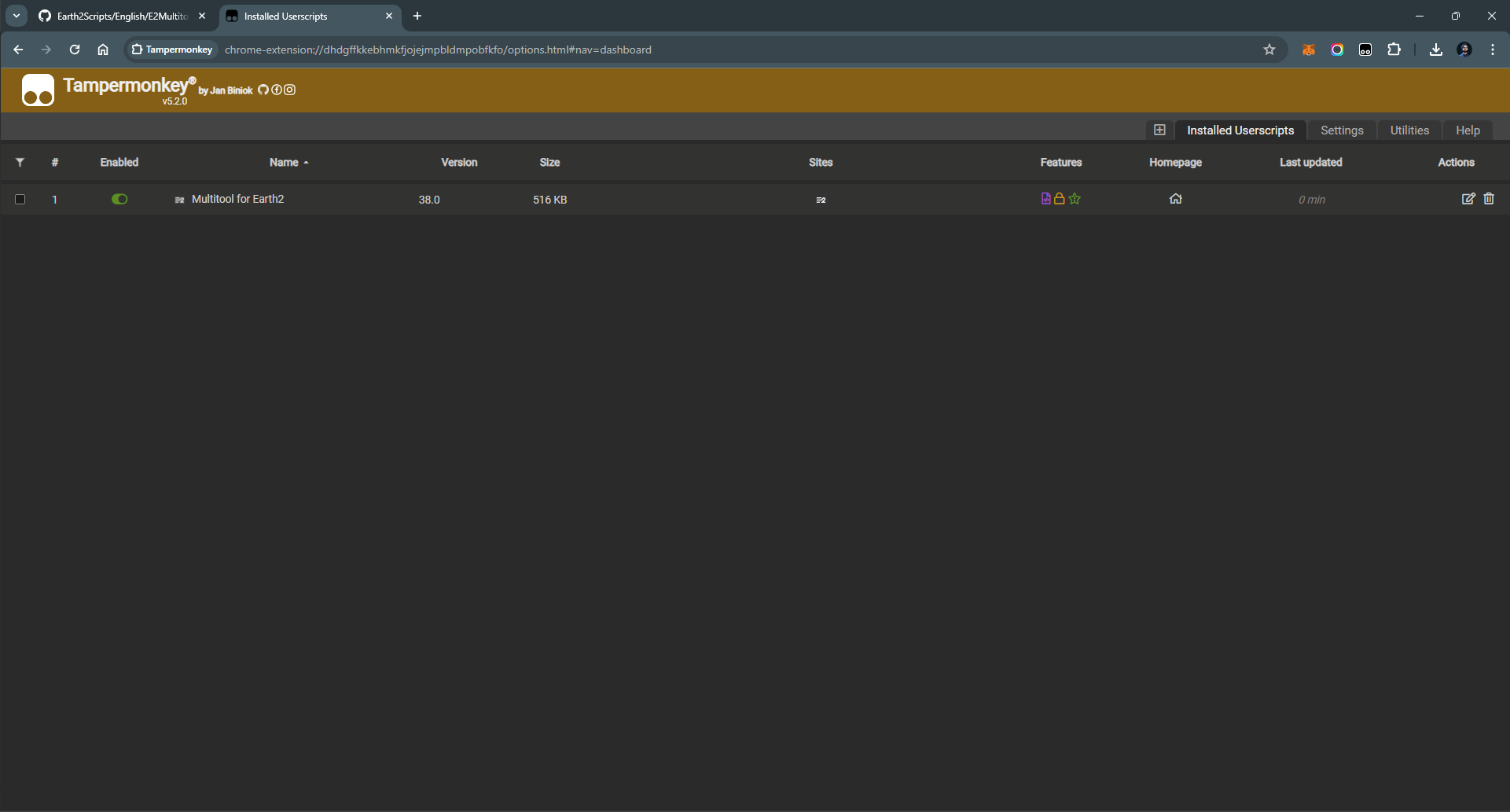Open the Utilities tab

click(x=1409, y=130)
